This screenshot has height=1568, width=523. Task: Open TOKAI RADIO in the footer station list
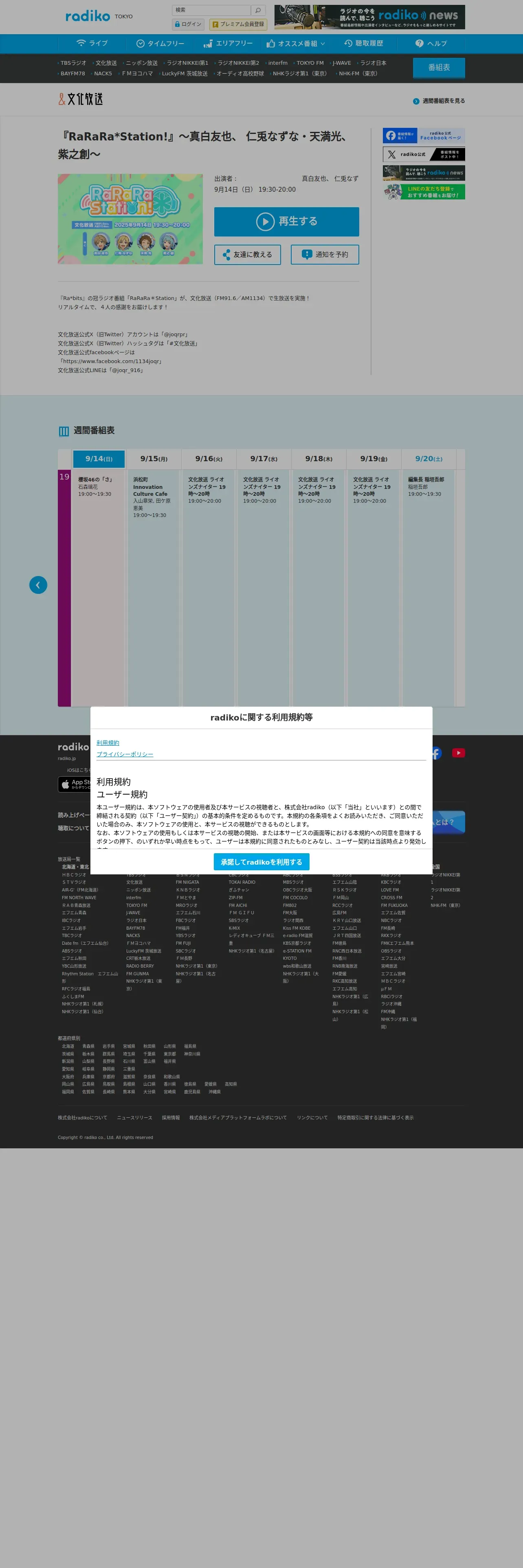point(242,882)
